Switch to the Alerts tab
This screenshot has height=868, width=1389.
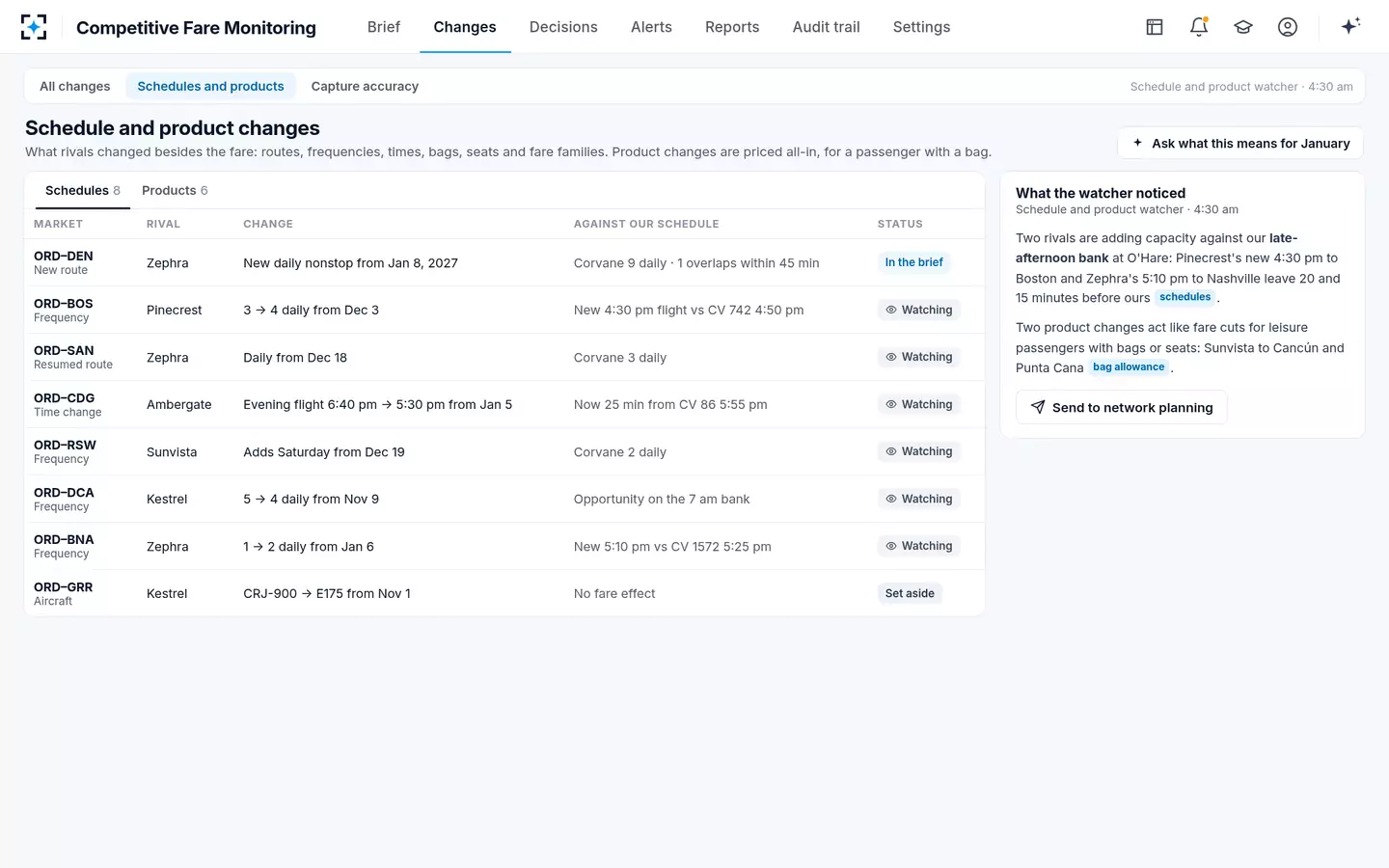(651, 27)
